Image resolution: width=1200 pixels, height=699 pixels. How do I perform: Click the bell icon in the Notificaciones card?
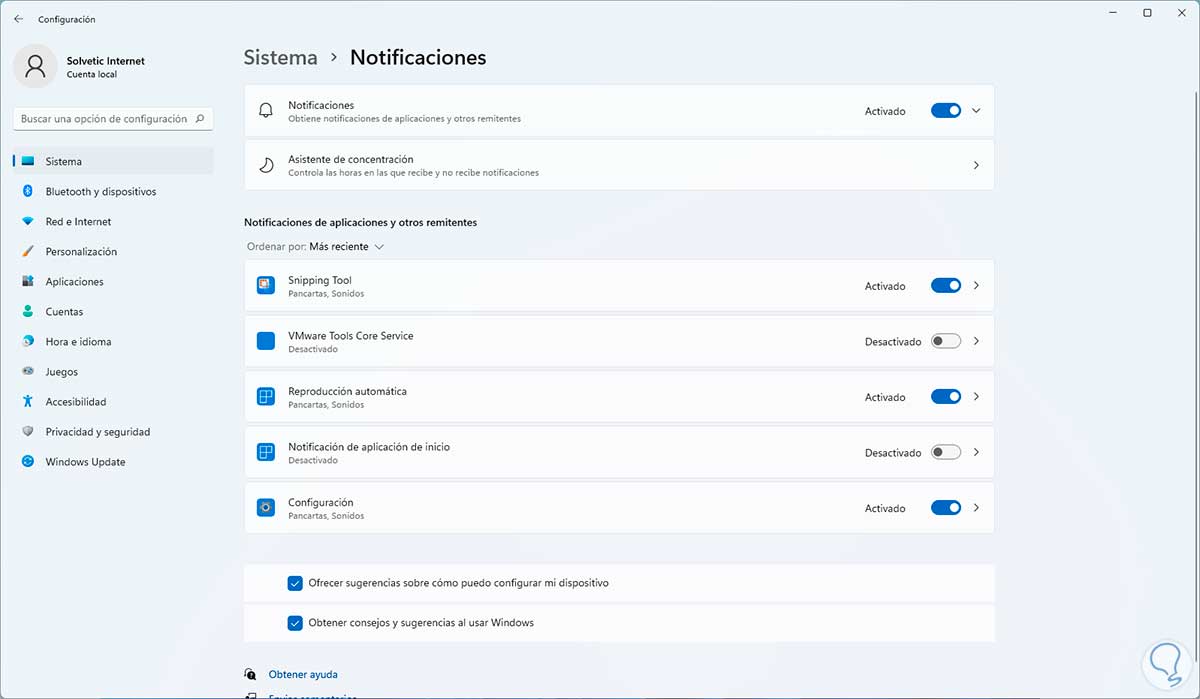[265, 111]
